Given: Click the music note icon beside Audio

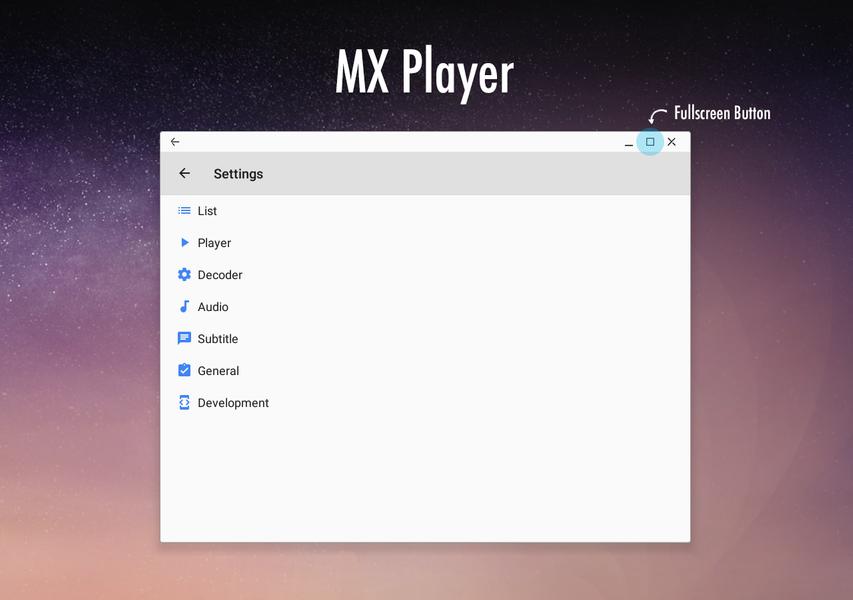Looking at the screenshot, I should [x=184, y=306].
